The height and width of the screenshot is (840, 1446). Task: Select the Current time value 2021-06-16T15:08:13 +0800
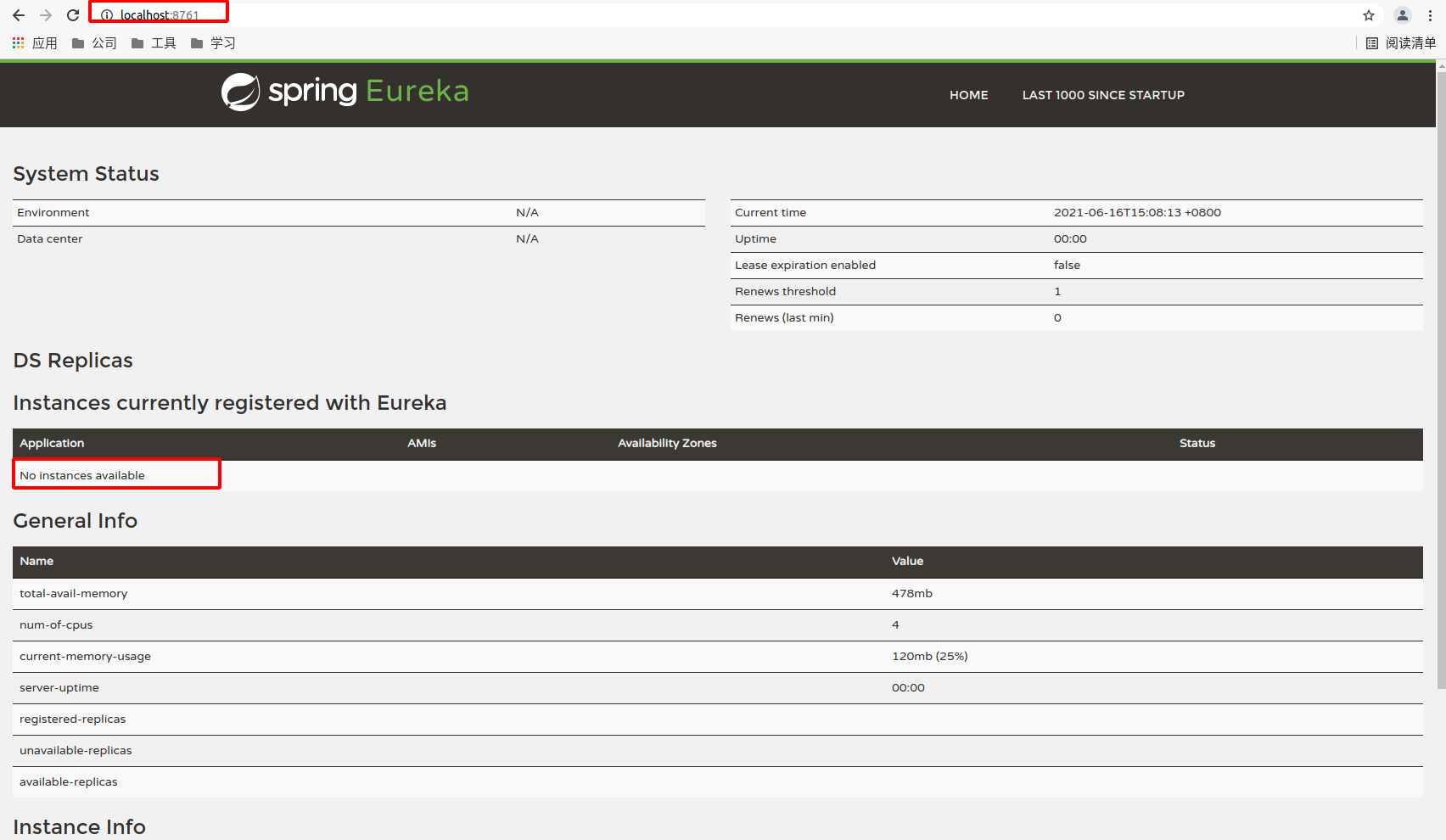point(1137,213)
